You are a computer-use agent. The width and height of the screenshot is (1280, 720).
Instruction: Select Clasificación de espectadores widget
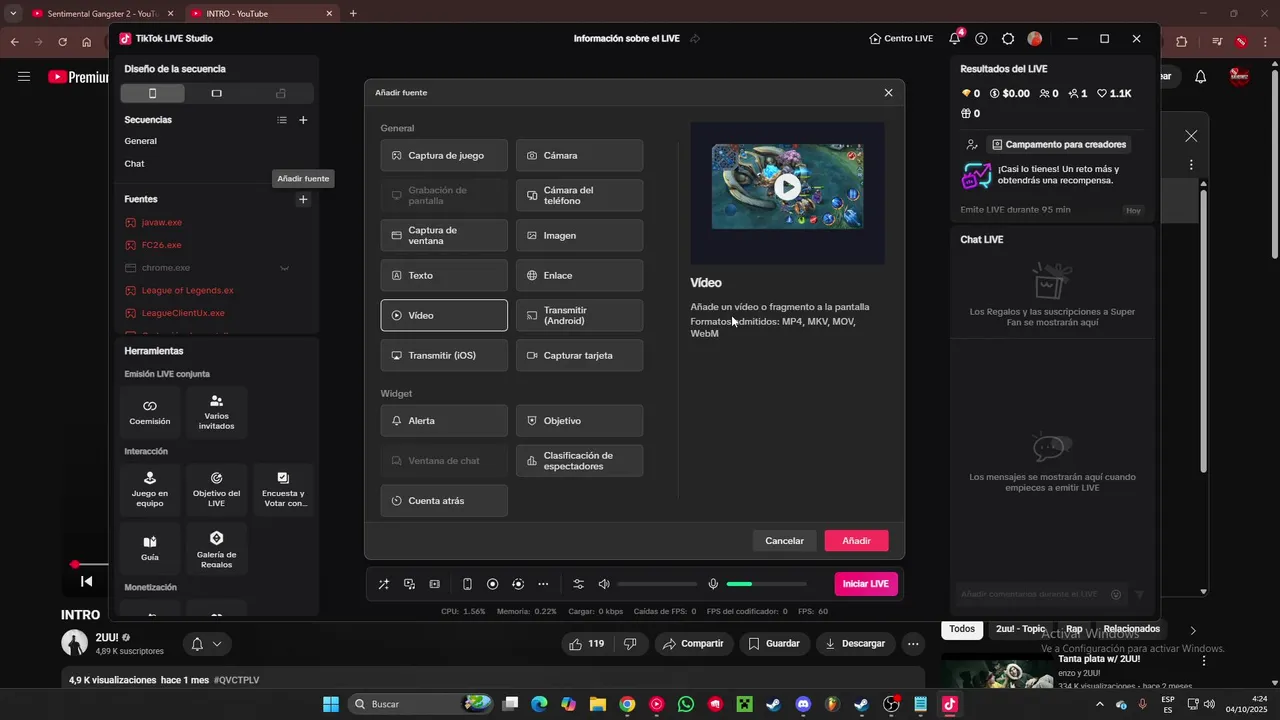(579, 461)
